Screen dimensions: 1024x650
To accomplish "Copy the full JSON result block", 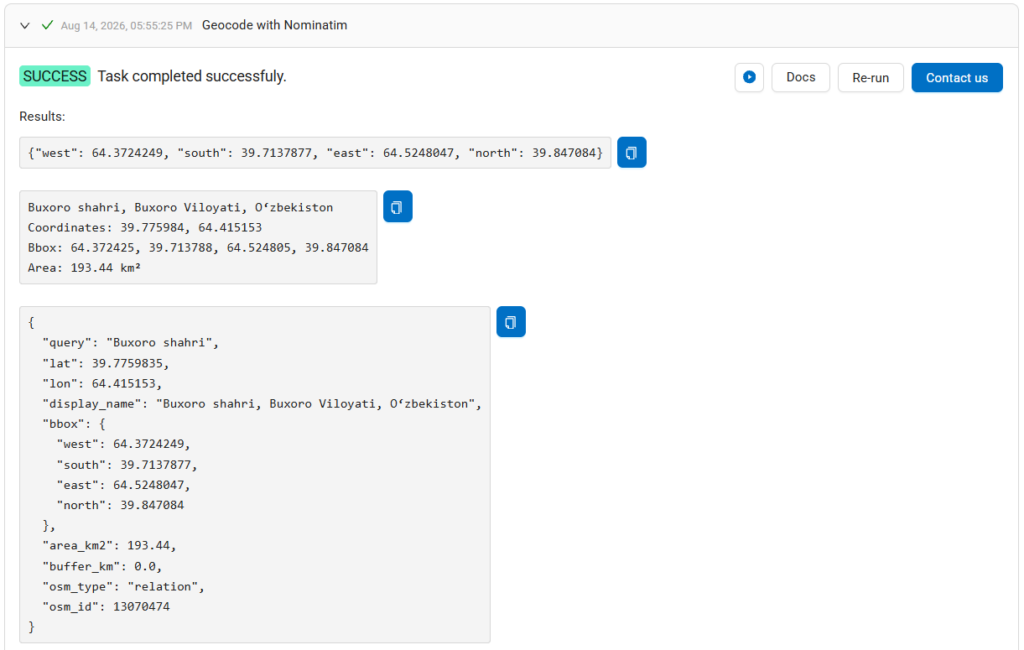I will (511, 322).
